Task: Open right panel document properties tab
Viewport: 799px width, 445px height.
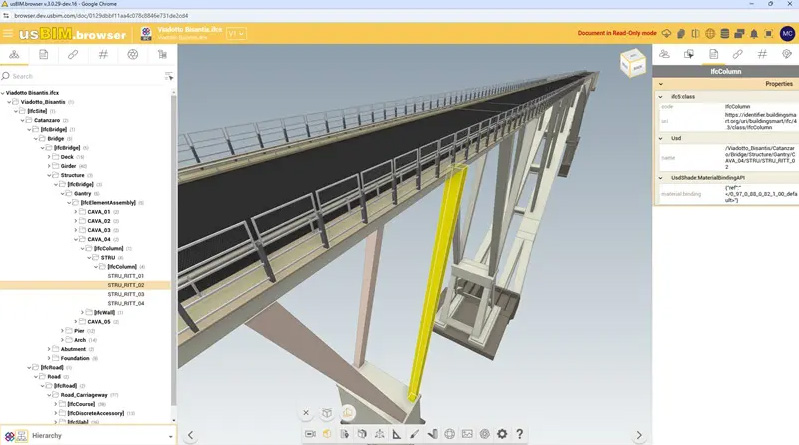Action: click(713, 54)
